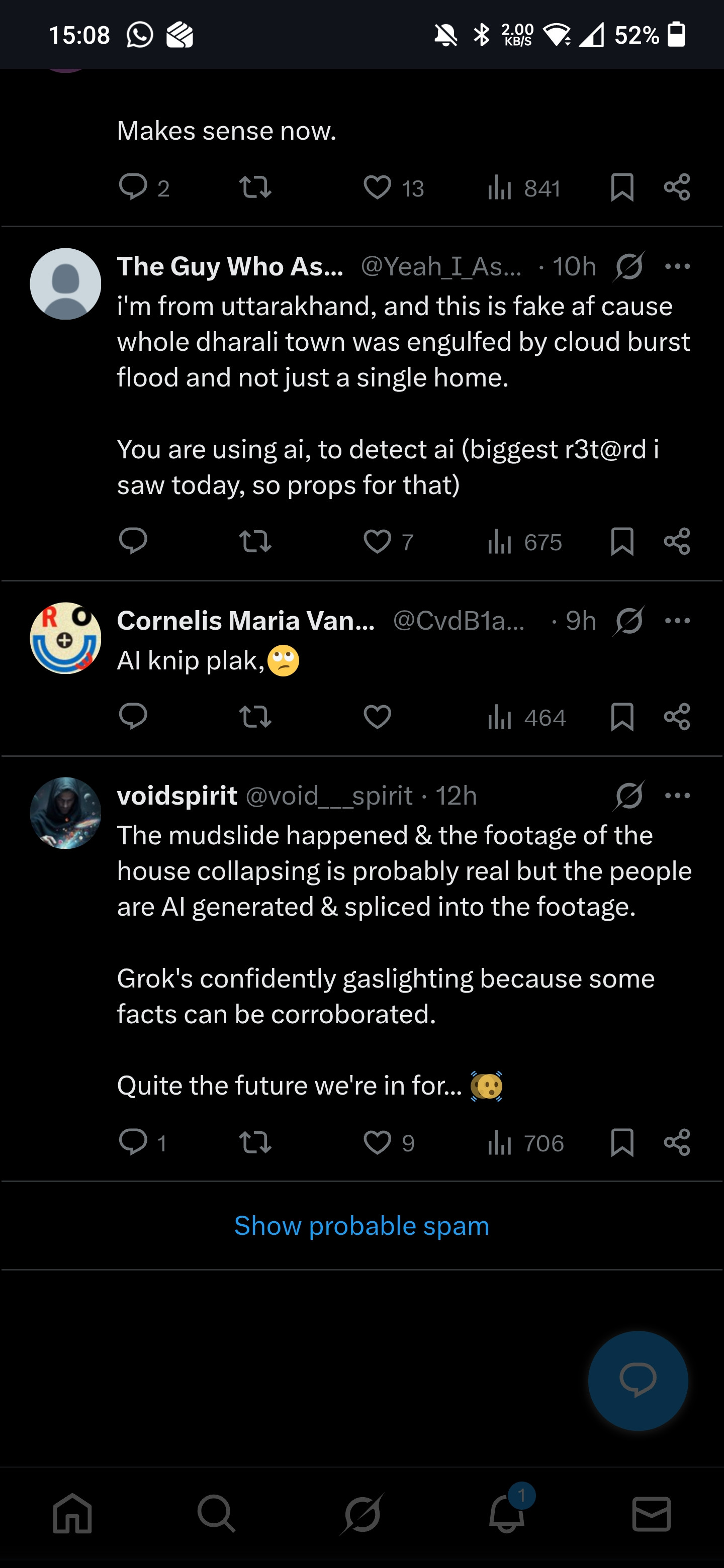Open the floating compose reply button
This screenshot has width=724, height=1568.
638,1380
